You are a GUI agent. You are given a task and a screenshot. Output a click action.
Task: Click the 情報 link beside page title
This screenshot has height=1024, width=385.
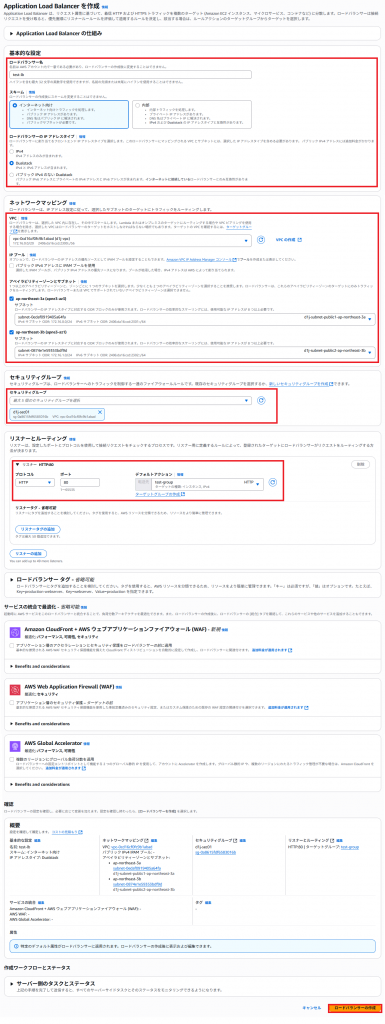(x=104, y=6)
